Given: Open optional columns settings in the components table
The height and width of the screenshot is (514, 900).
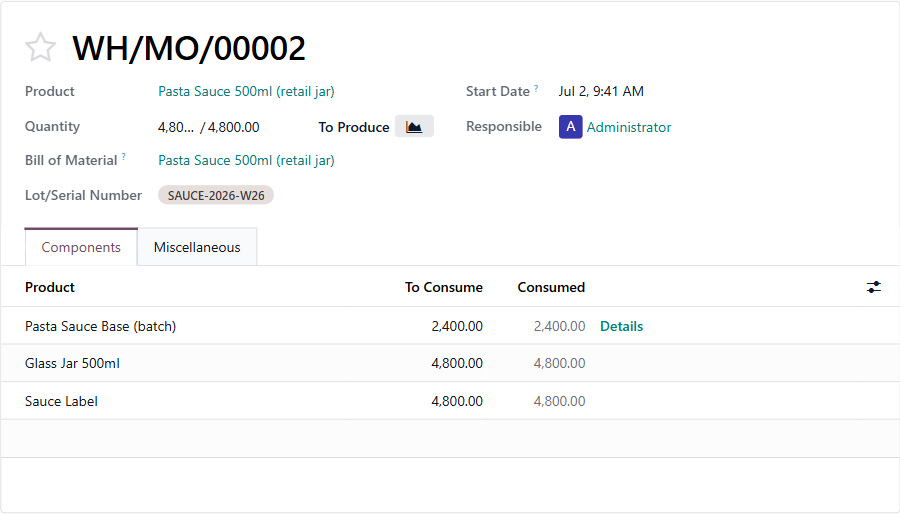Looking at the screenshot, I should point(874,287).
